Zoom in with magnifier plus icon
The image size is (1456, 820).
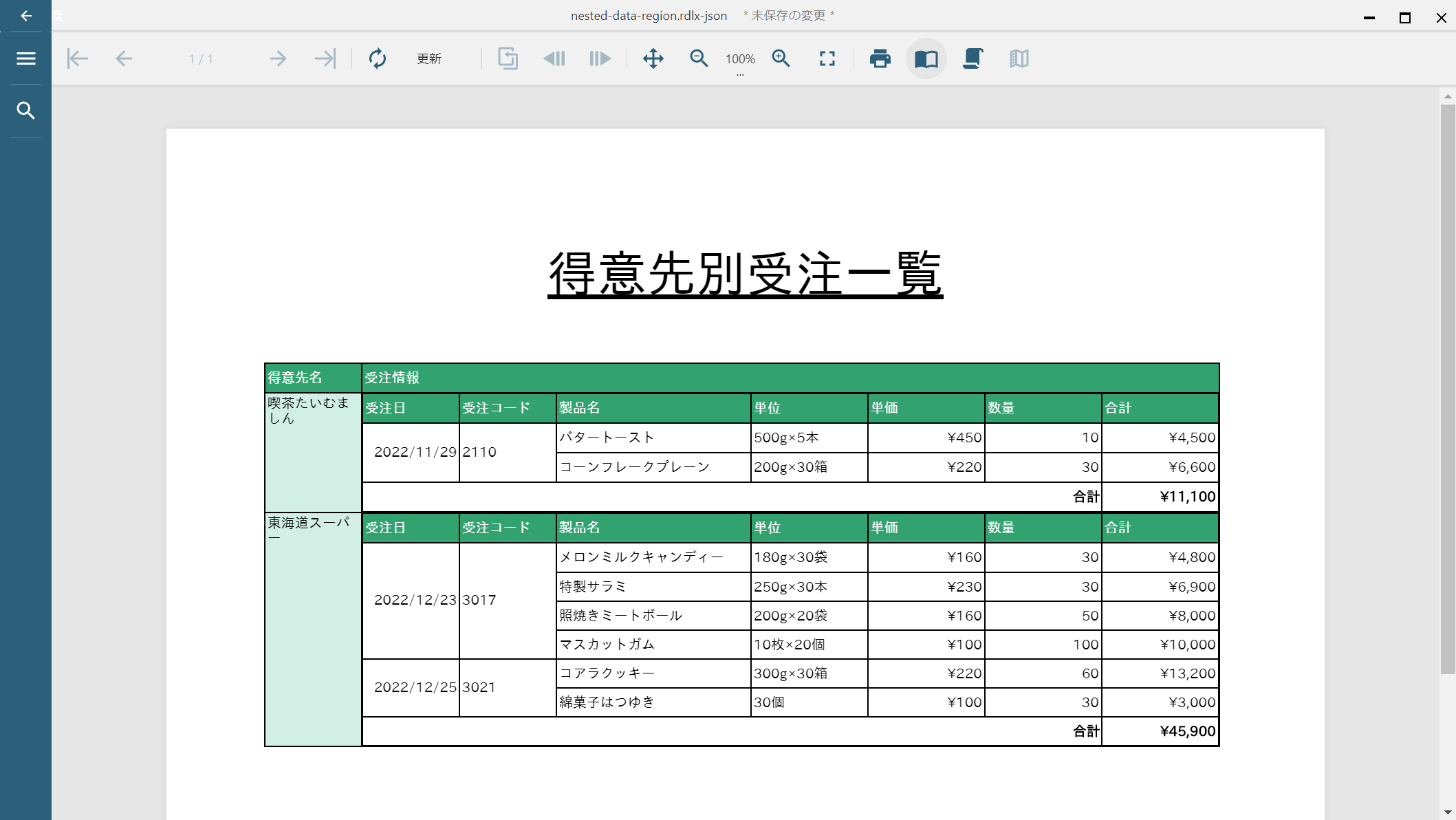pos(781,58)
